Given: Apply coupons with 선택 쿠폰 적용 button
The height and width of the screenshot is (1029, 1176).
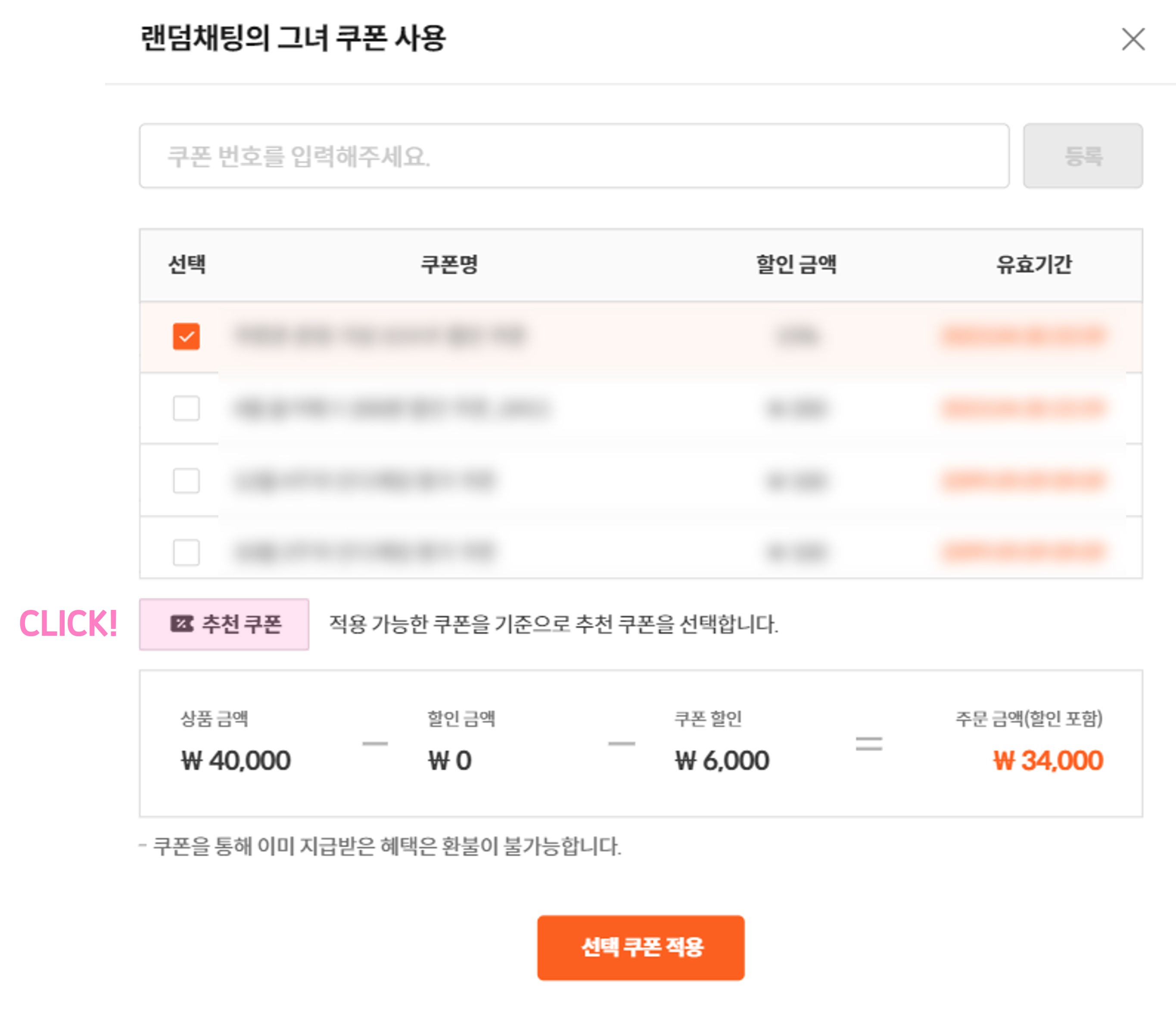Looking at the screenshot, I should pos(641,948).
